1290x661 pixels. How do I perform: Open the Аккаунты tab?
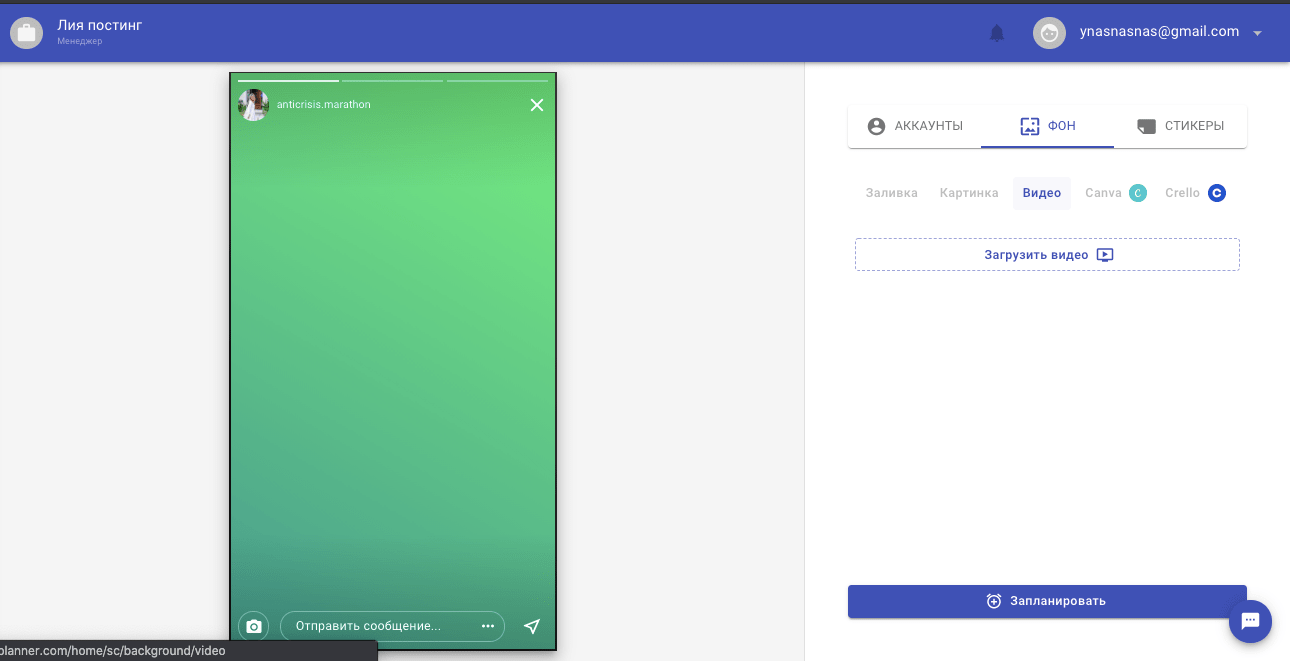point(915,126)
